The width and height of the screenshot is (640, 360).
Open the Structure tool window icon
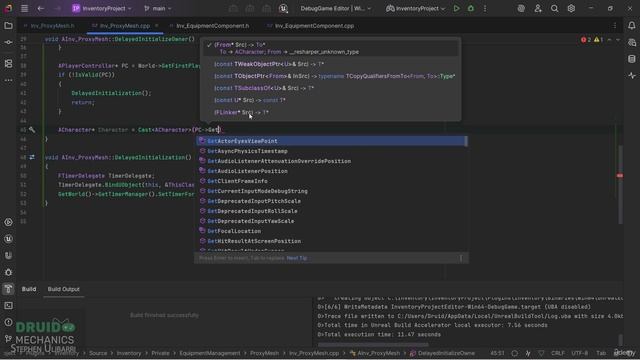[x=8, y=64]
